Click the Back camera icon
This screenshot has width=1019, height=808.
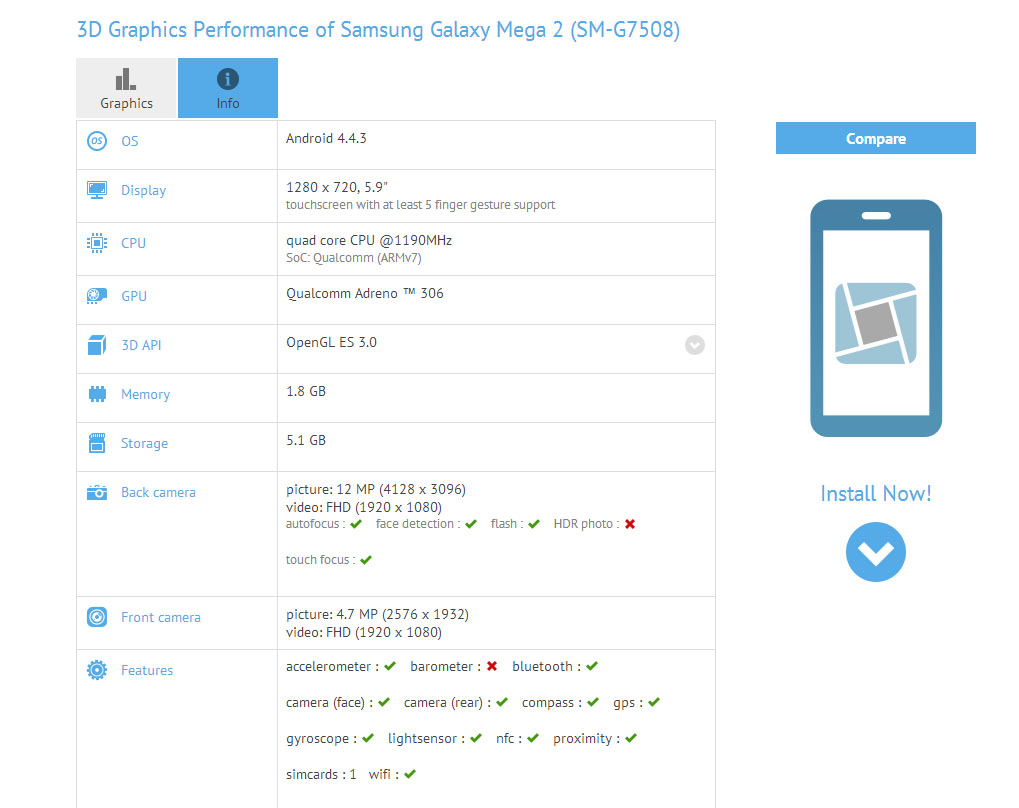click(x=97, y=492)
